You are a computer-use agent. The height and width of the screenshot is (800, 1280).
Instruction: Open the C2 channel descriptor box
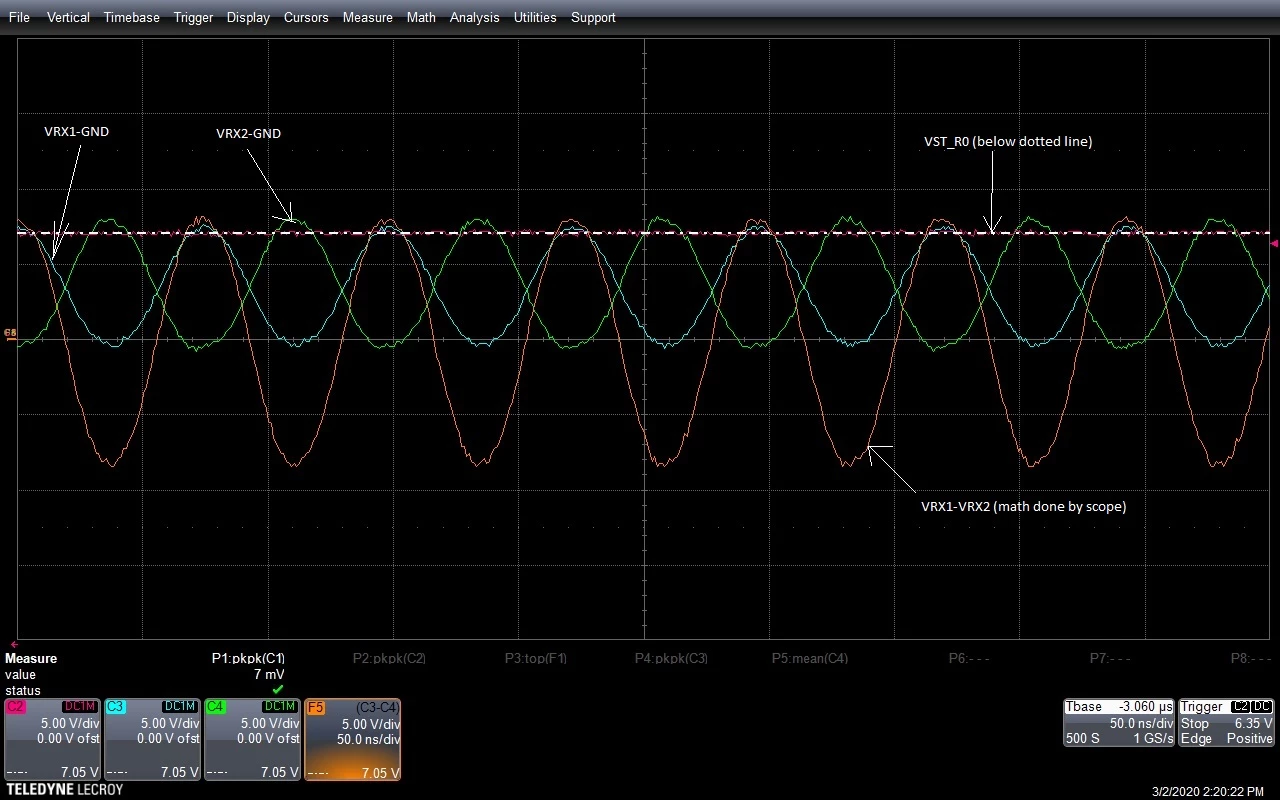click(52, 740)
